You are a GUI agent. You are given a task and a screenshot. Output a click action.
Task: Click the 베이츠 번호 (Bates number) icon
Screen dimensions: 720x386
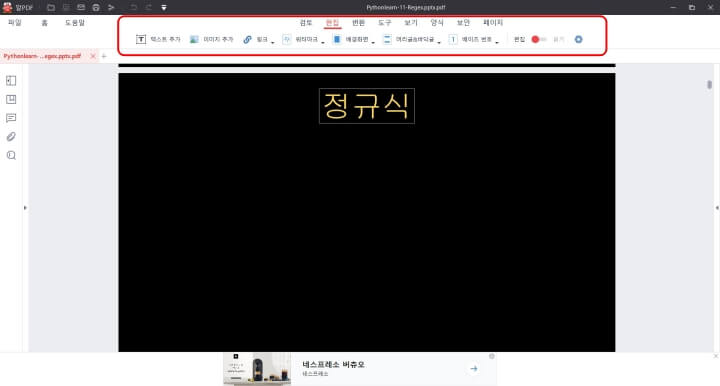[453, 39]
